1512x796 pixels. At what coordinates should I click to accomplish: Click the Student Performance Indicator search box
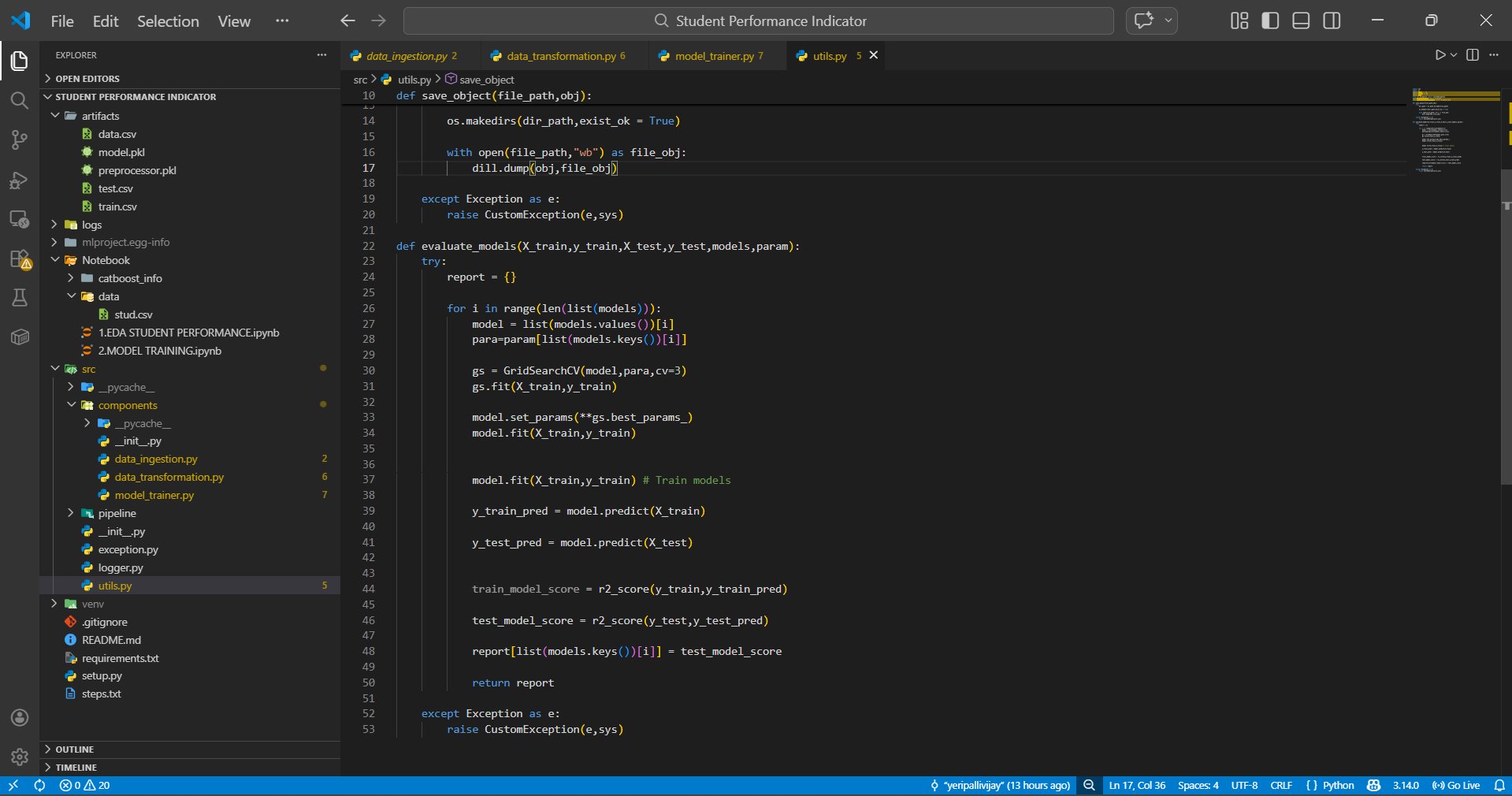(758, 21)
